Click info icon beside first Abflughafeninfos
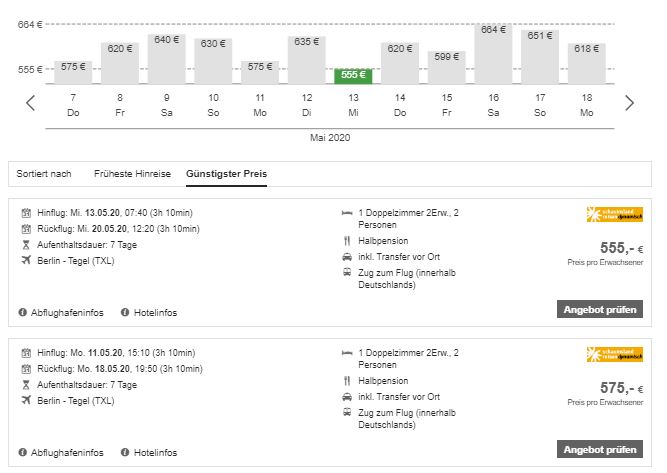This screenshot has height=473, width=667. [x=23, y=313]
